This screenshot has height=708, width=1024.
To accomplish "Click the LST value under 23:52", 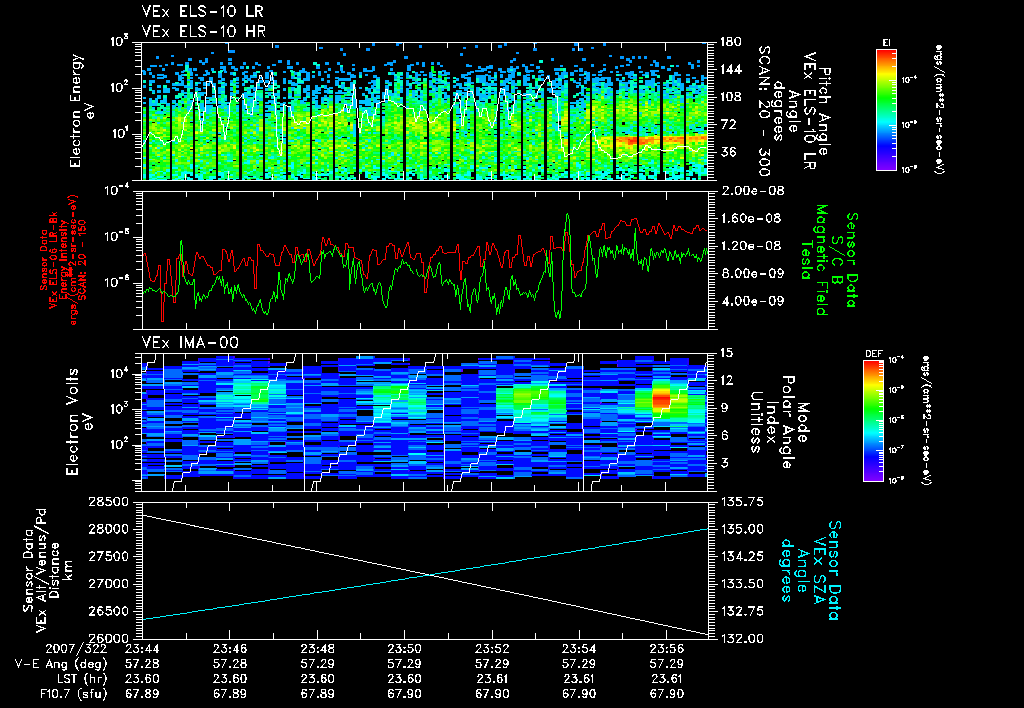I will [x=492, y=679].
